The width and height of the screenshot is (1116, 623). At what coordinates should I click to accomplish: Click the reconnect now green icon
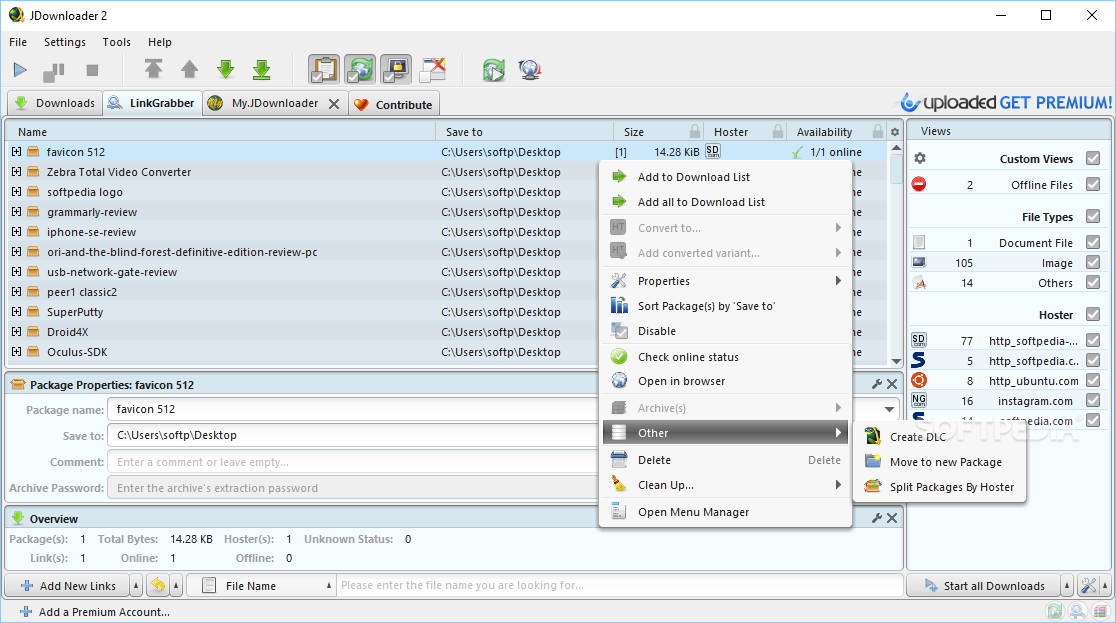coord(493,70)
